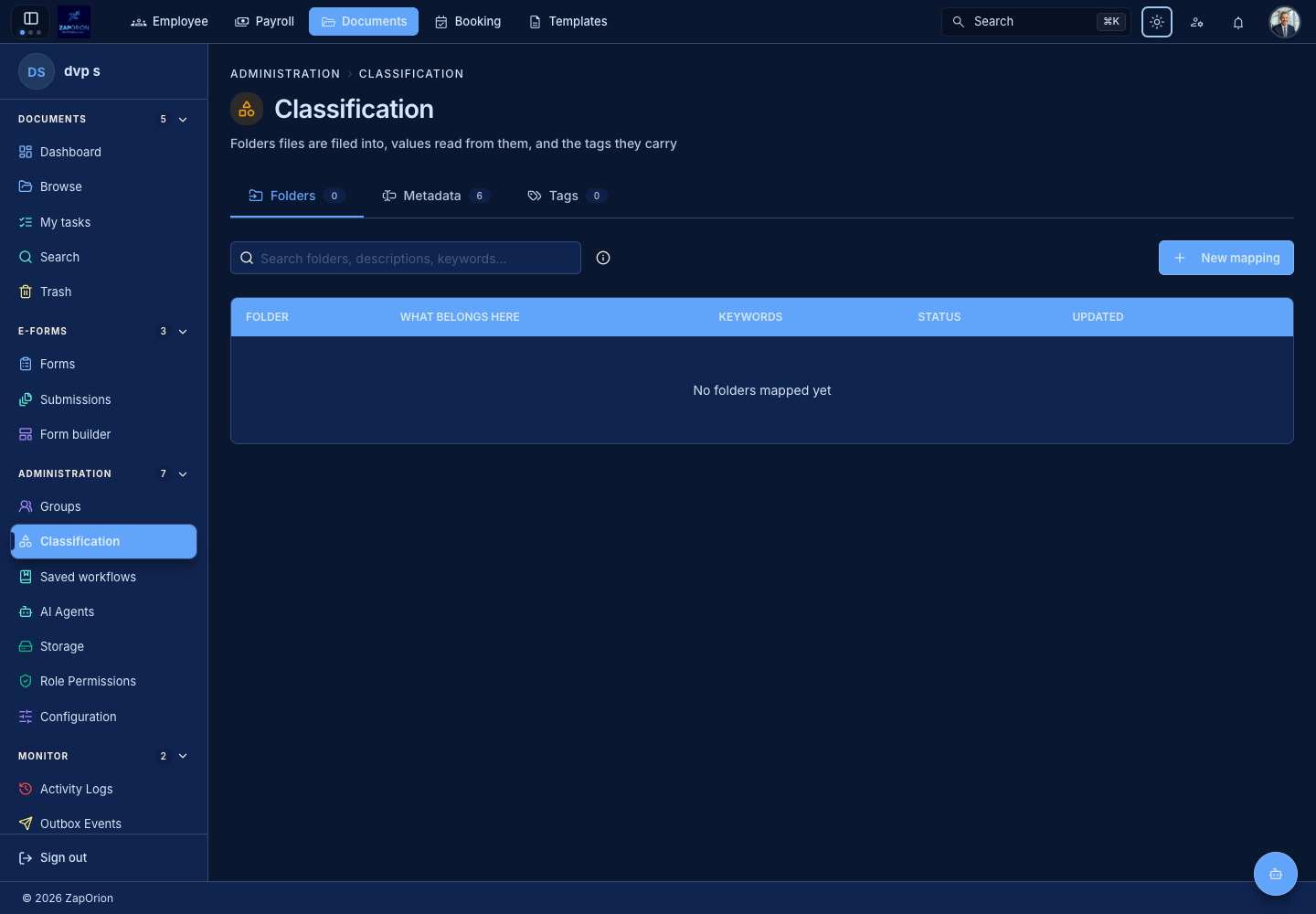1316x914 pixels.
Task: Toggle the sidebar panel icon
Action: [31, 18]
